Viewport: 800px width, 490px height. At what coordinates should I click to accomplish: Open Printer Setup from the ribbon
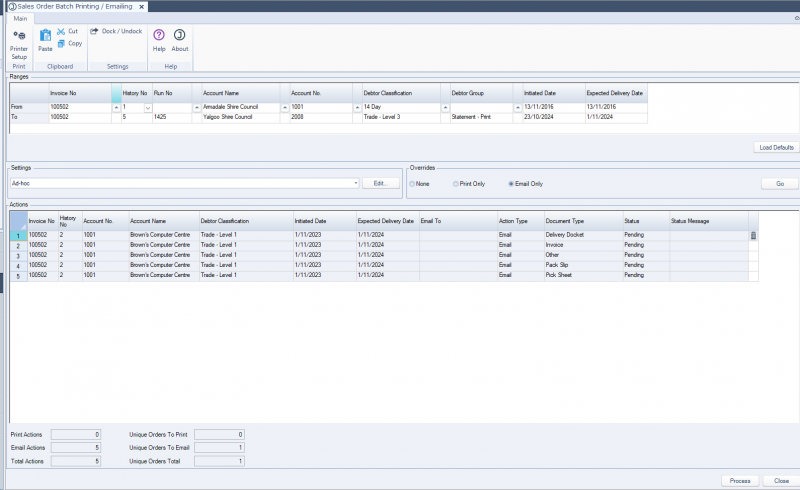pyautogui.click(x=19, y=42)
